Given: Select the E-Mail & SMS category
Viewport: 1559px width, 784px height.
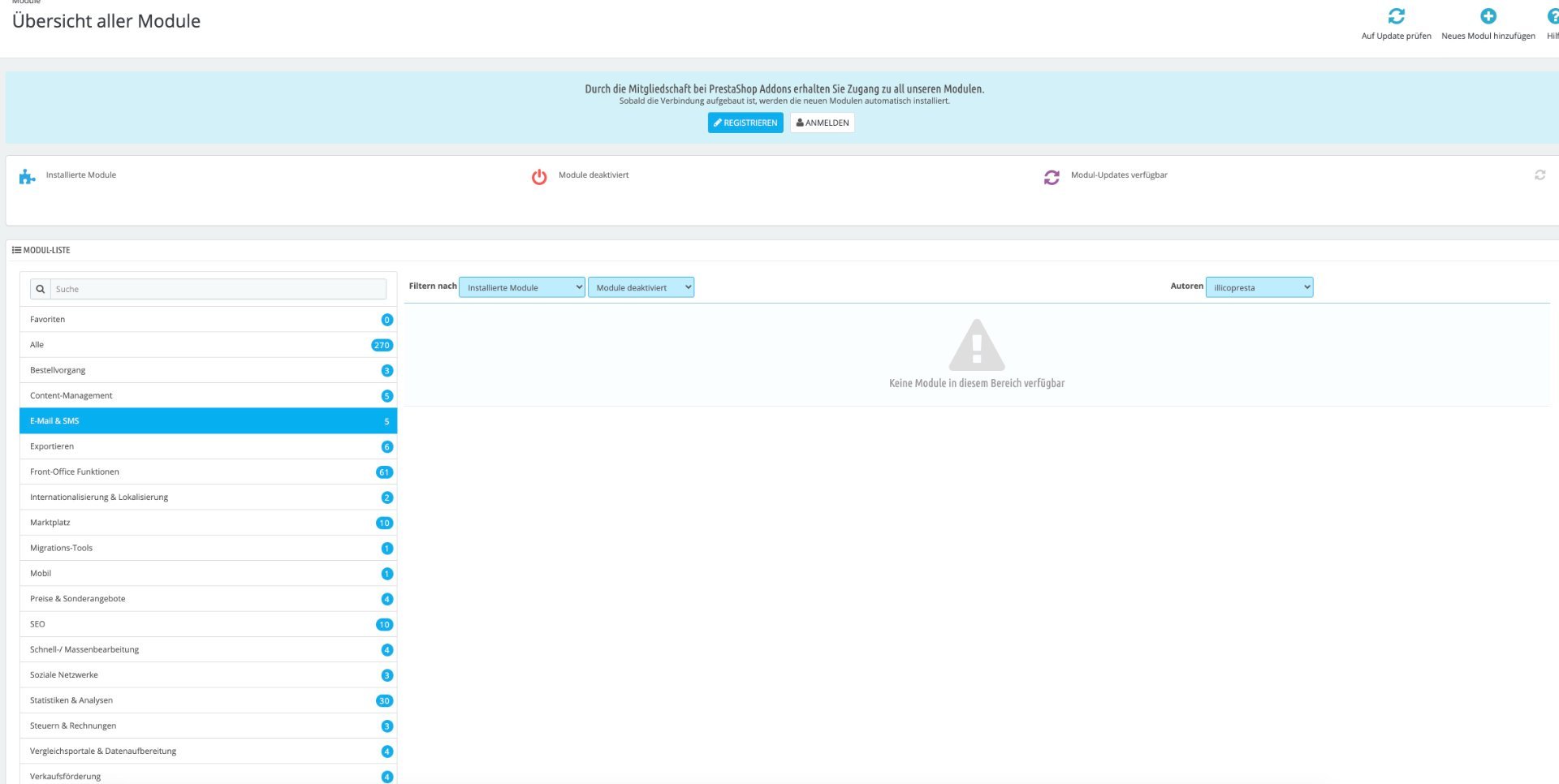Looking at the screenshot, I should (x=209, y=420).
